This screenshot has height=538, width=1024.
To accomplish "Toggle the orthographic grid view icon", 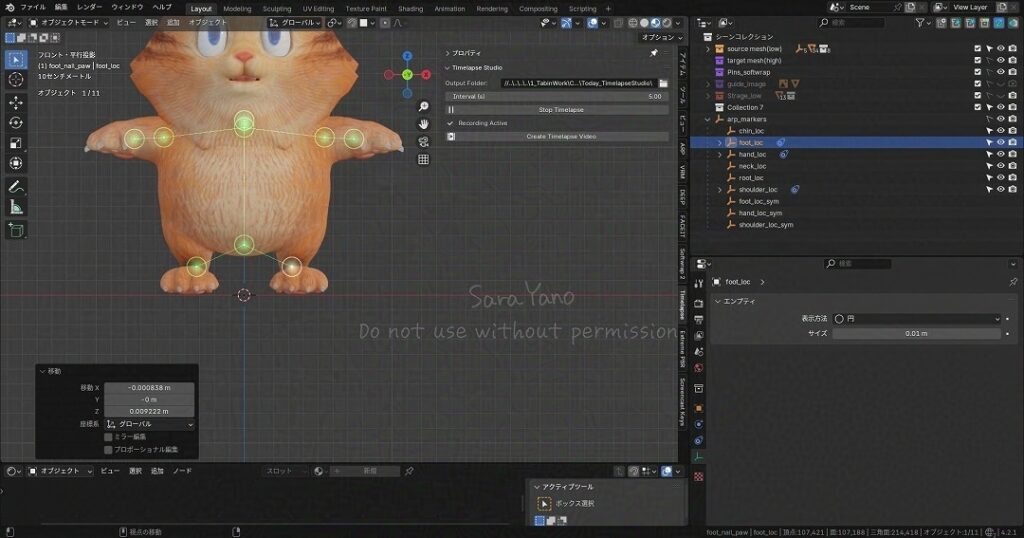I will coord(424,159).
